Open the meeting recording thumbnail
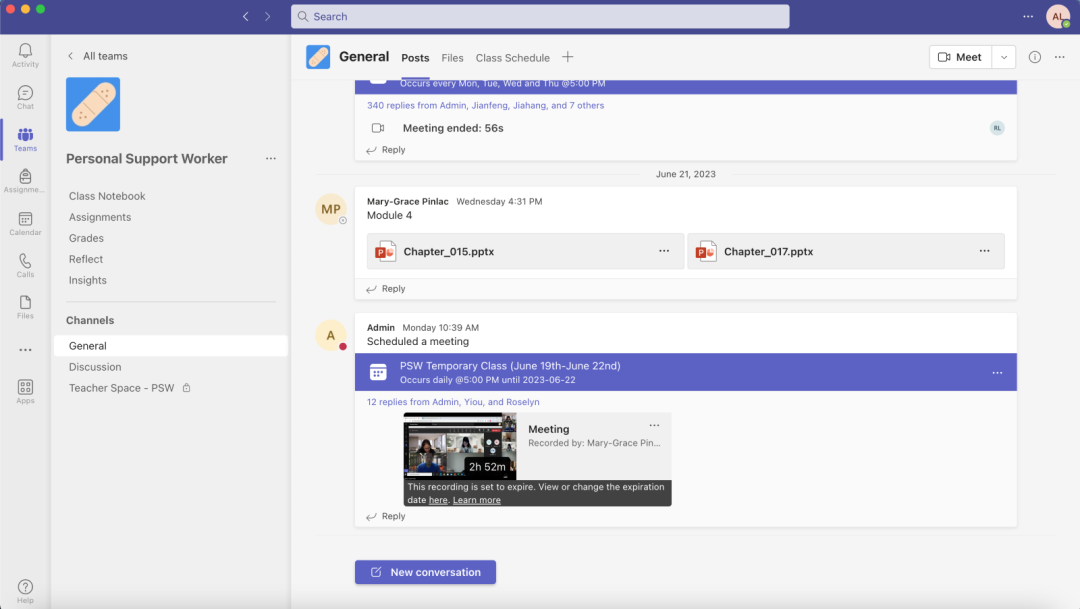1080x609 pixels. tap(459, 446)
